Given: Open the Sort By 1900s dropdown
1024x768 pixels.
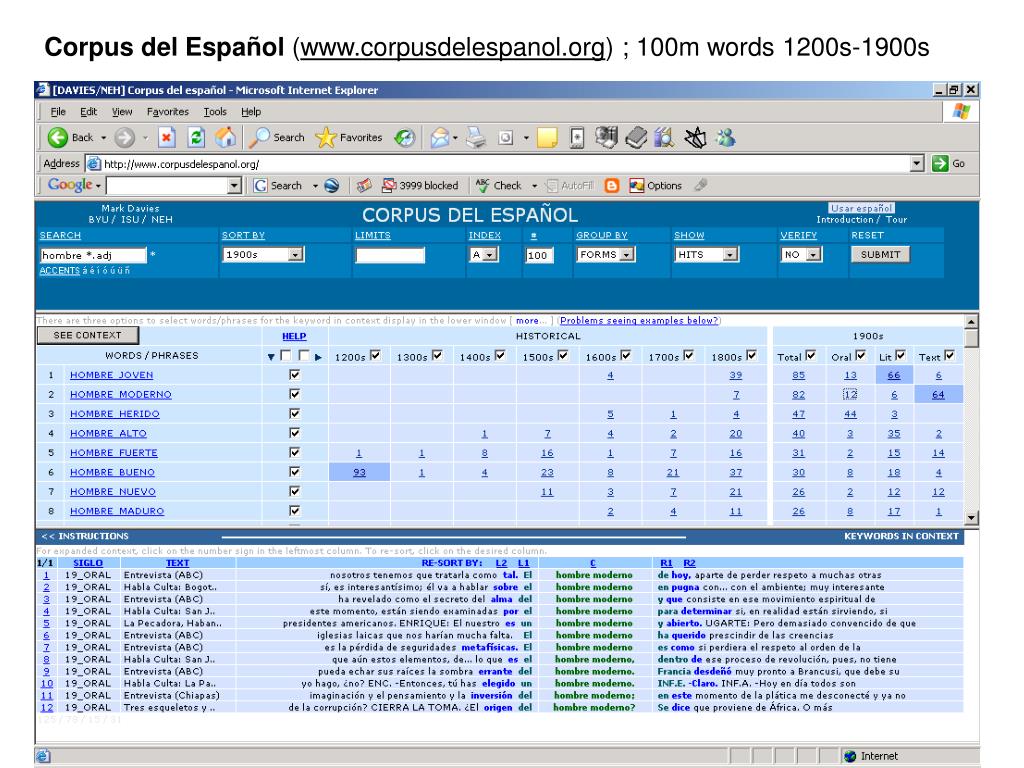Looking at the screenshot, I should (x=296, y=255).
